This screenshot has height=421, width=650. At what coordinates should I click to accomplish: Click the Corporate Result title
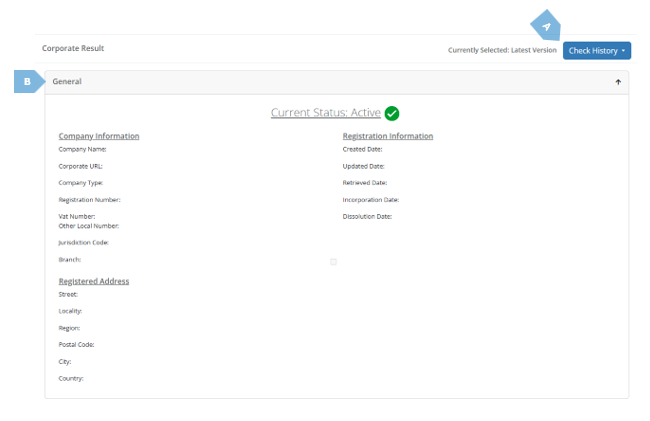pyautogui.click(x=73, y=48)
